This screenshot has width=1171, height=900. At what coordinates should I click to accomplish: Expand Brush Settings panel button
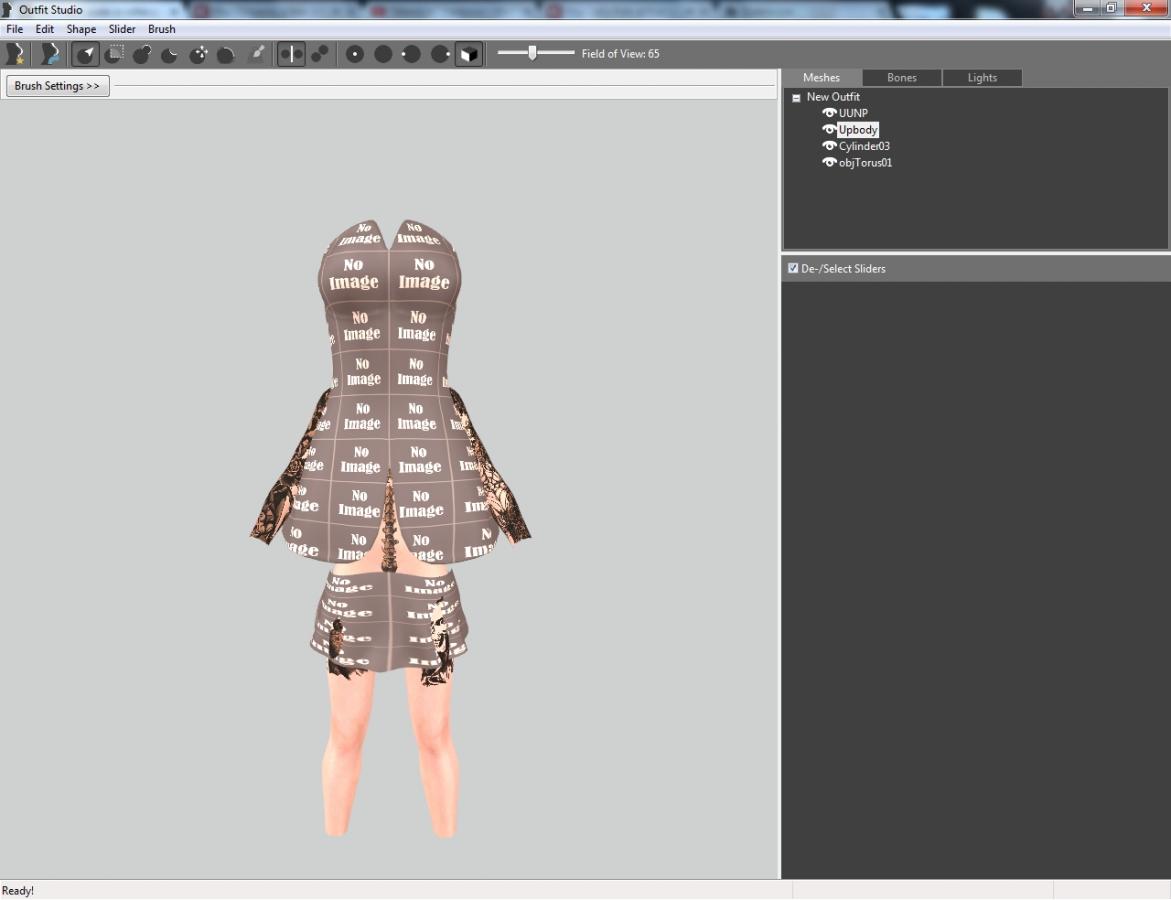click(58, 86)
